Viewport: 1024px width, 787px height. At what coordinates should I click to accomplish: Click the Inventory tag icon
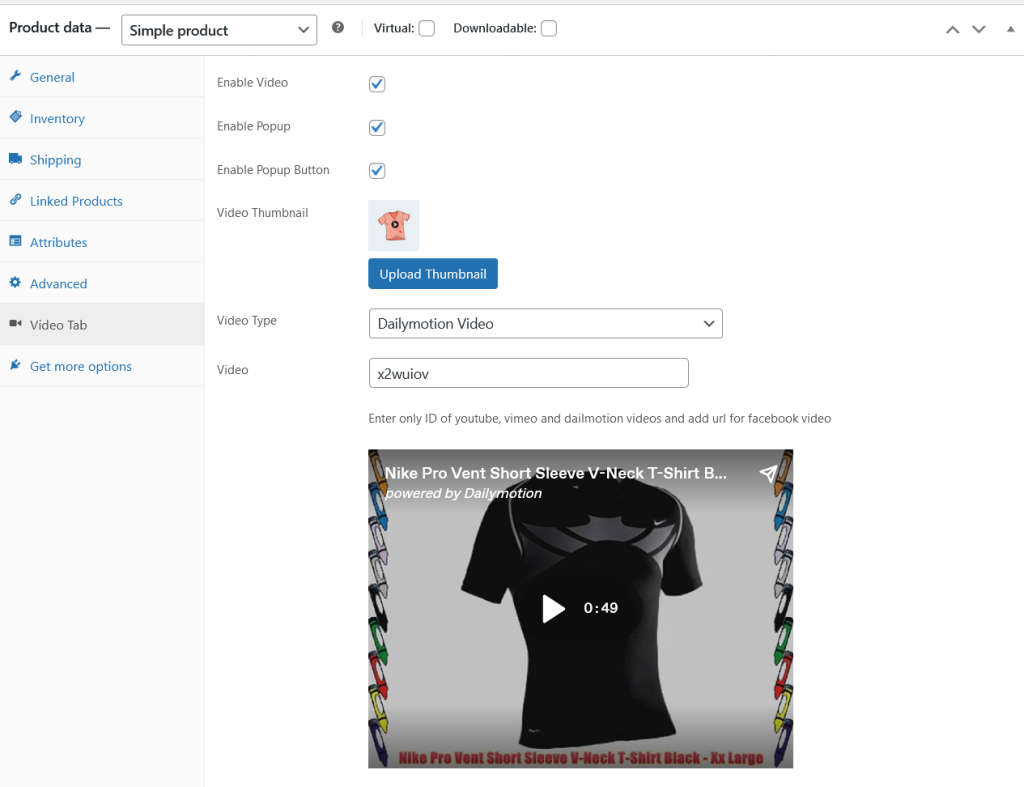[x=15, y=118]
